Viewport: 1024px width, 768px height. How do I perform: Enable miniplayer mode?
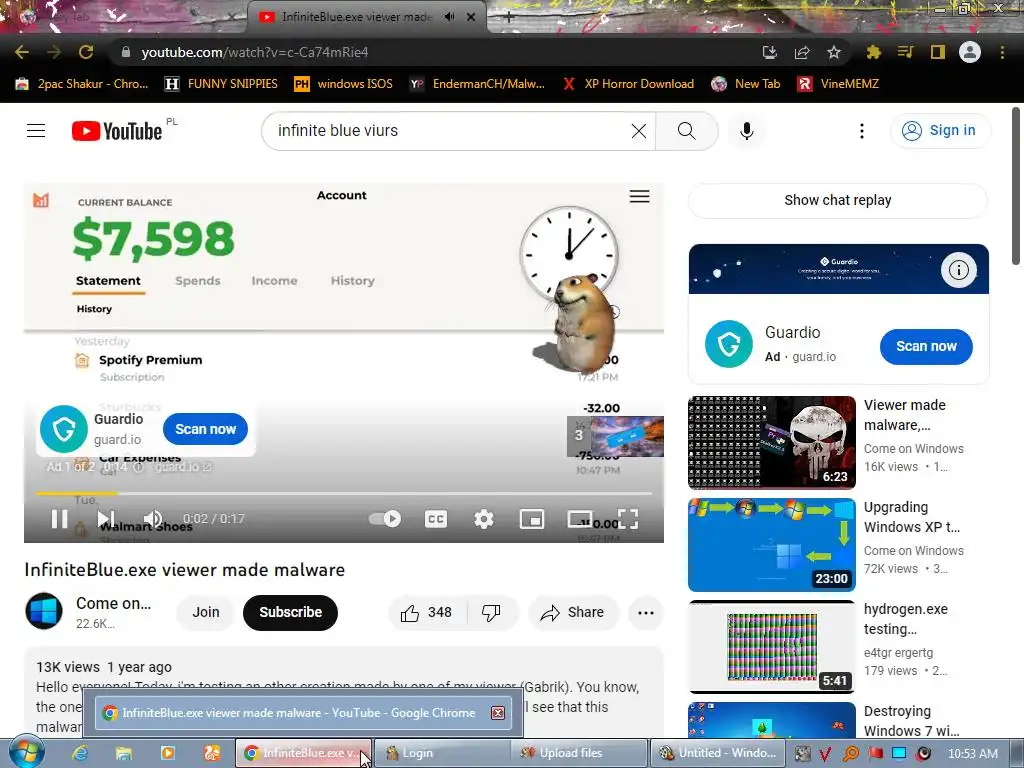pos(532,519)
